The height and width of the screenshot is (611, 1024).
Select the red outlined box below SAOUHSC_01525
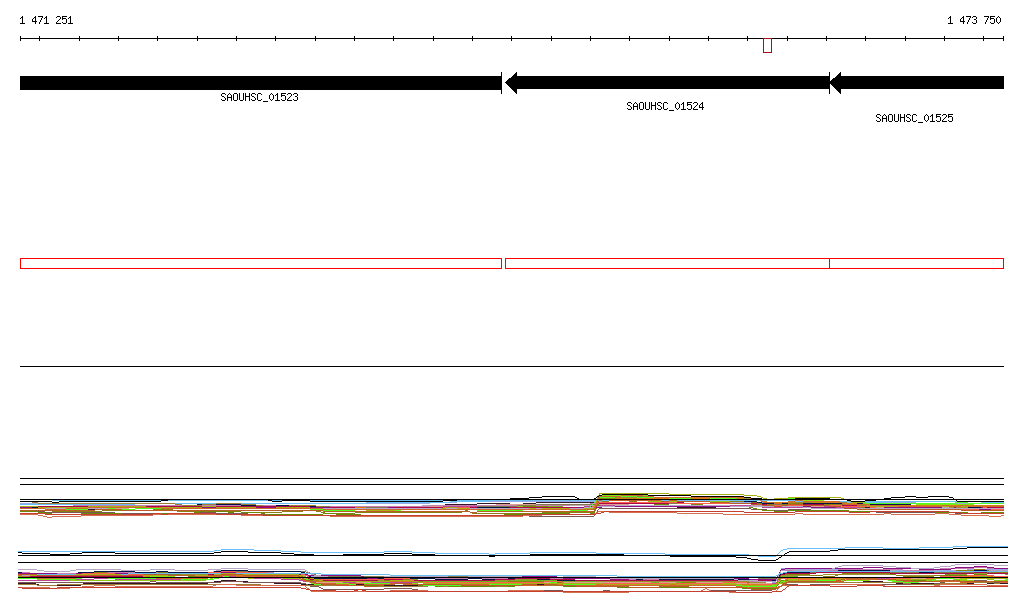point(917,264)
